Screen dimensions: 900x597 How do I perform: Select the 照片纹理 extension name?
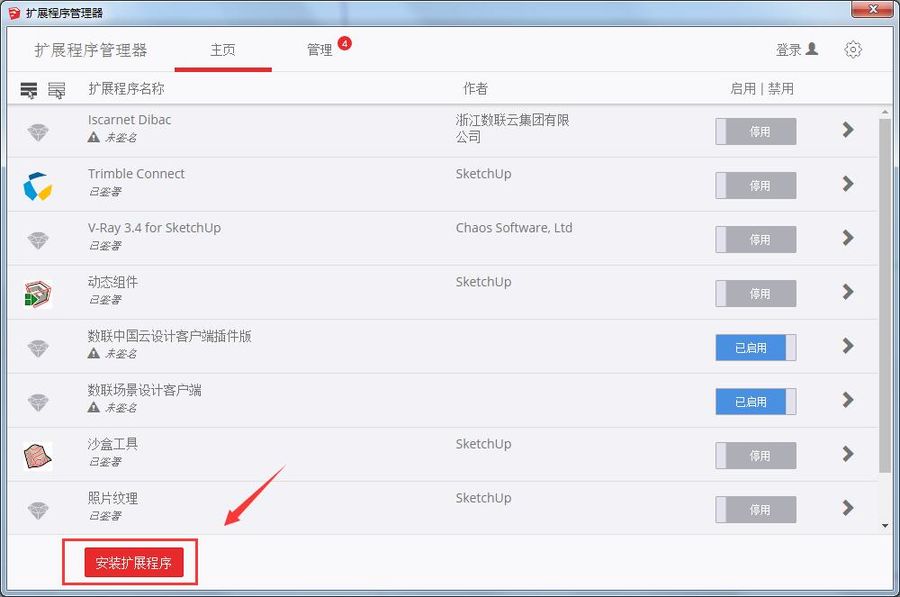[x=112, y=498]
